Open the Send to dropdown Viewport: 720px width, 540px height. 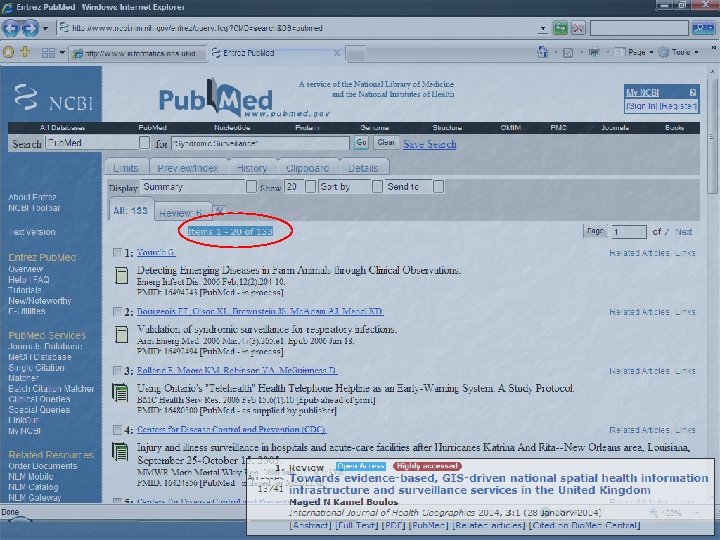pos(438,187)
